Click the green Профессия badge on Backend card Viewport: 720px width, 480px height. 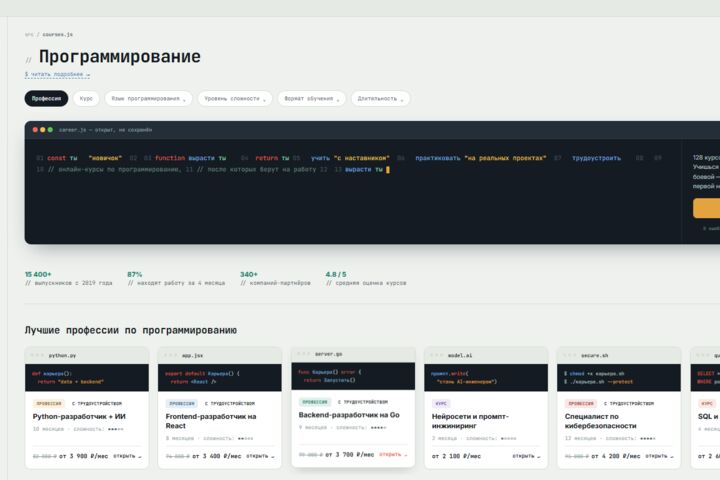click(x=315, y=402)
